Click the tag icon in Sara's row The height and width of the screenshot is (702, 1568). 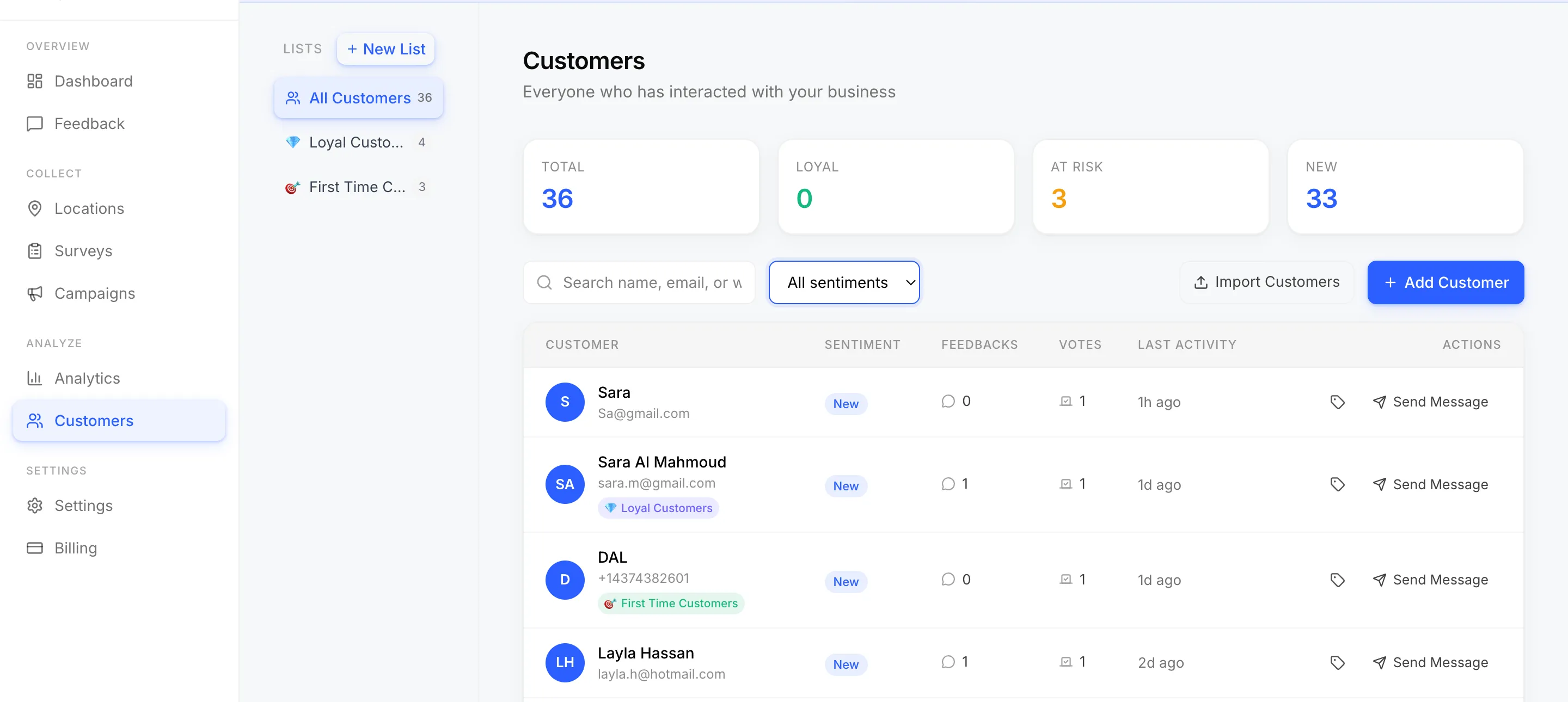(1337, 402)
